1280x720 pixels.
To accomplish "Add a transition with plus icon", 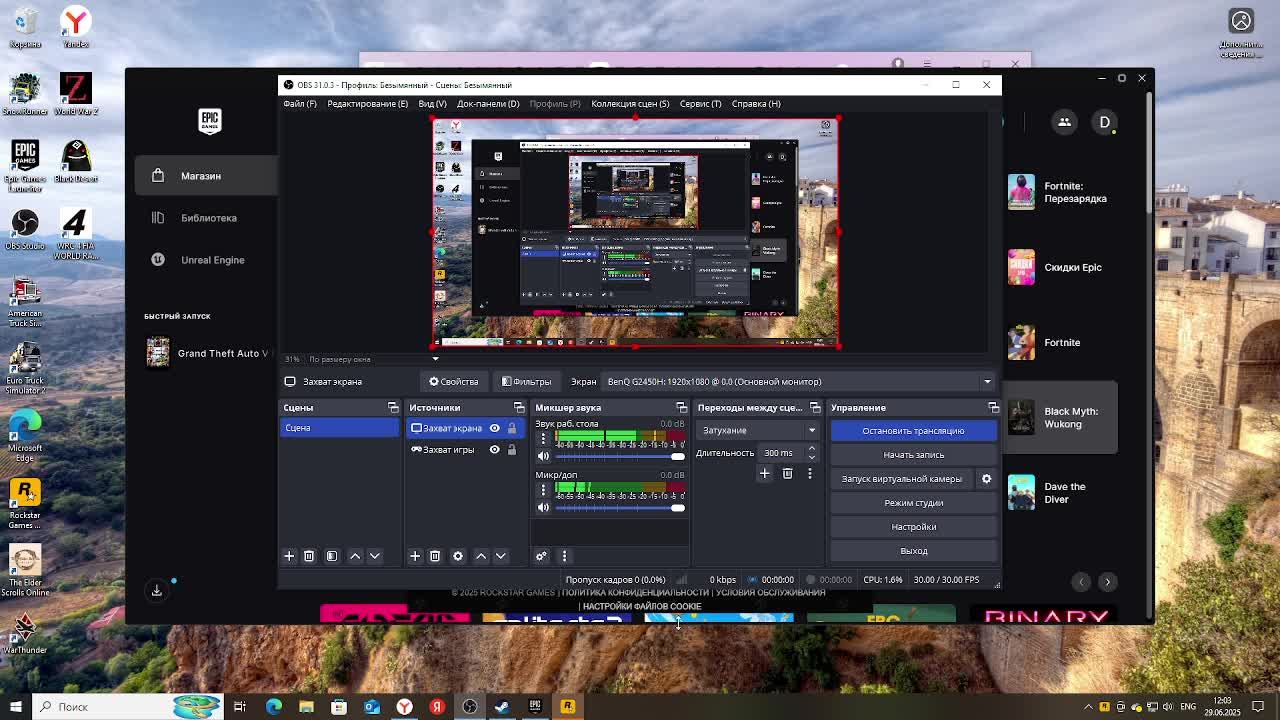I will pos(764,474).
